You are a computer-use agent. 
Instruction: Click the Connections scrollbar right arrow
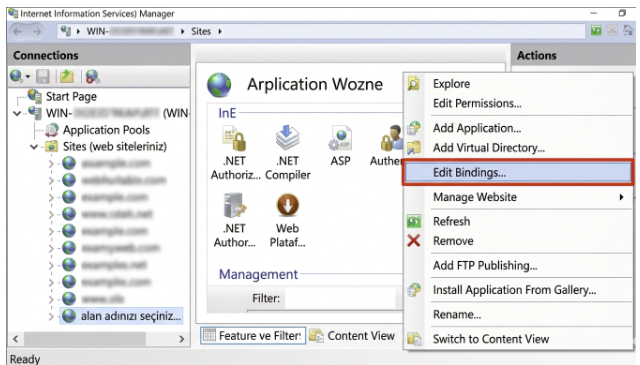pyautogui.click(x=182, y=339)
